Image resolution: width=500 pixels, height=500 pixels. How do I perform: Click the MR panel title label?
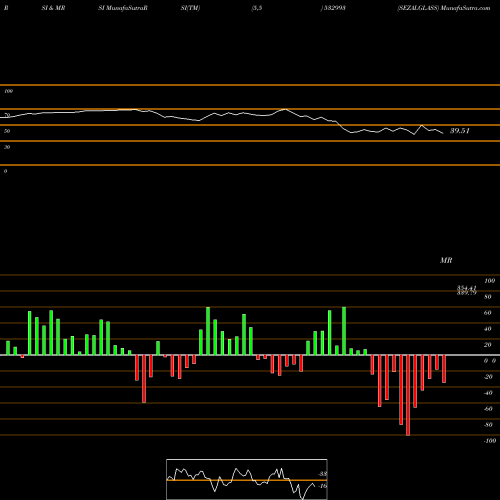coord(446,260)
